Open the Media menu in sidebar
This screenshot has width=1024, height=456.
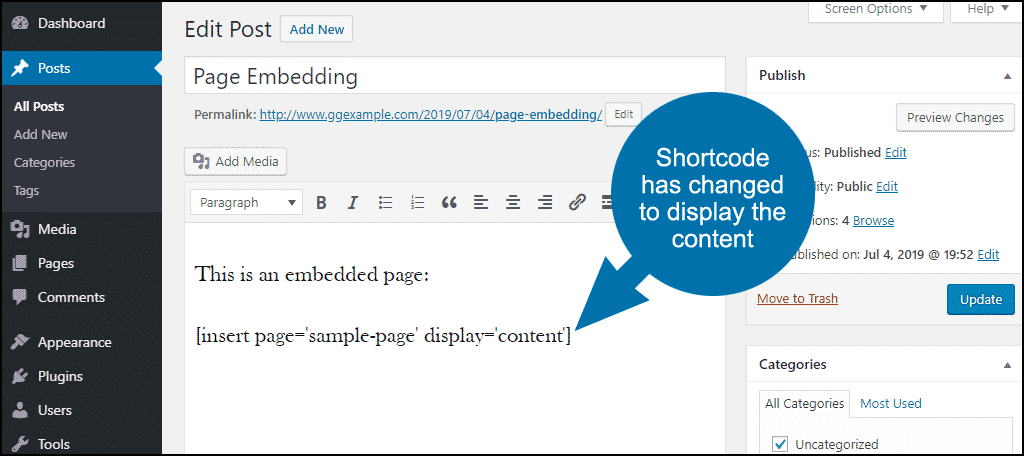57,230
